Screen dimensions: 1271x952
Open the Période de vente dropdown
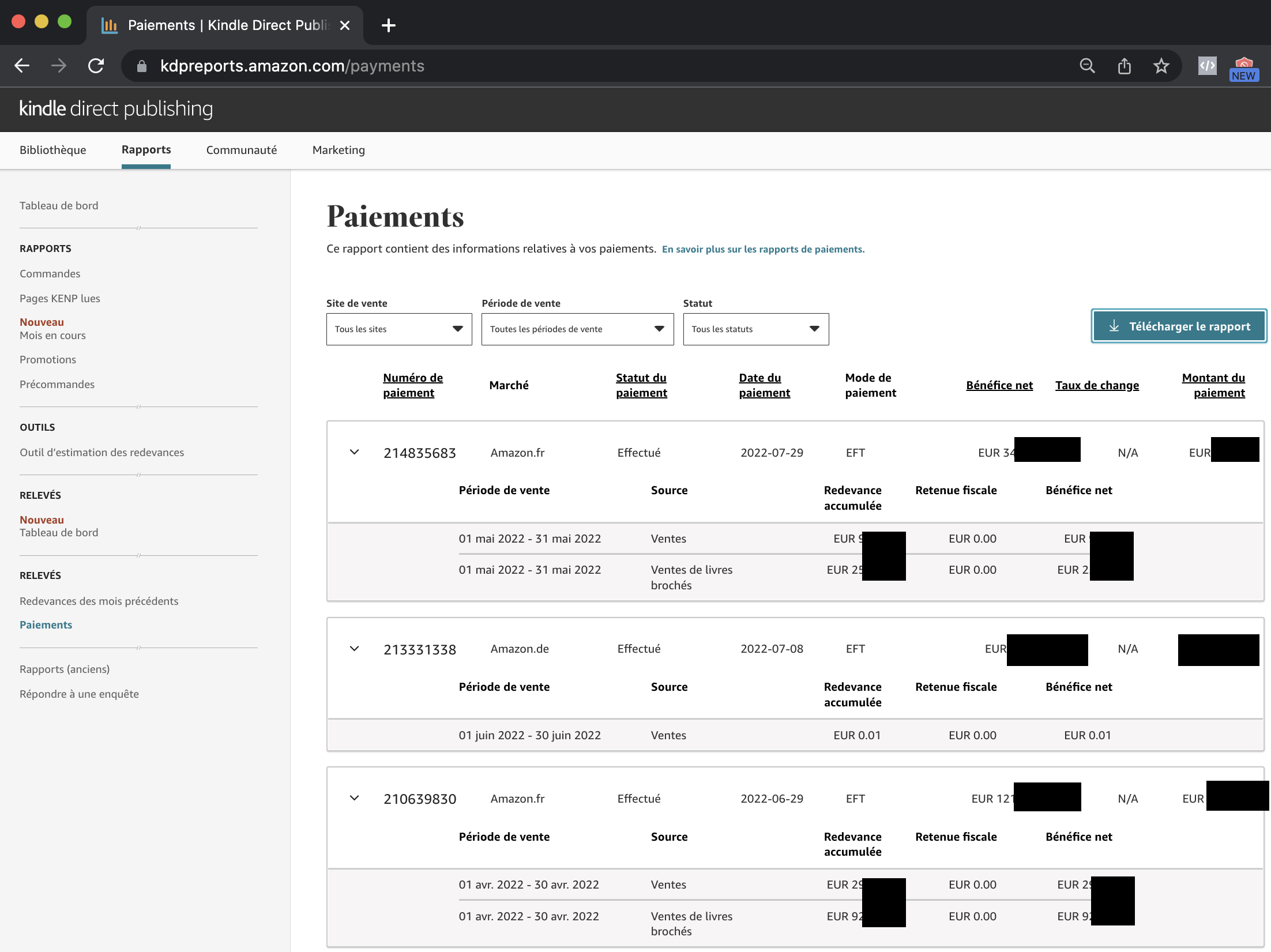(x=577, y=329)
